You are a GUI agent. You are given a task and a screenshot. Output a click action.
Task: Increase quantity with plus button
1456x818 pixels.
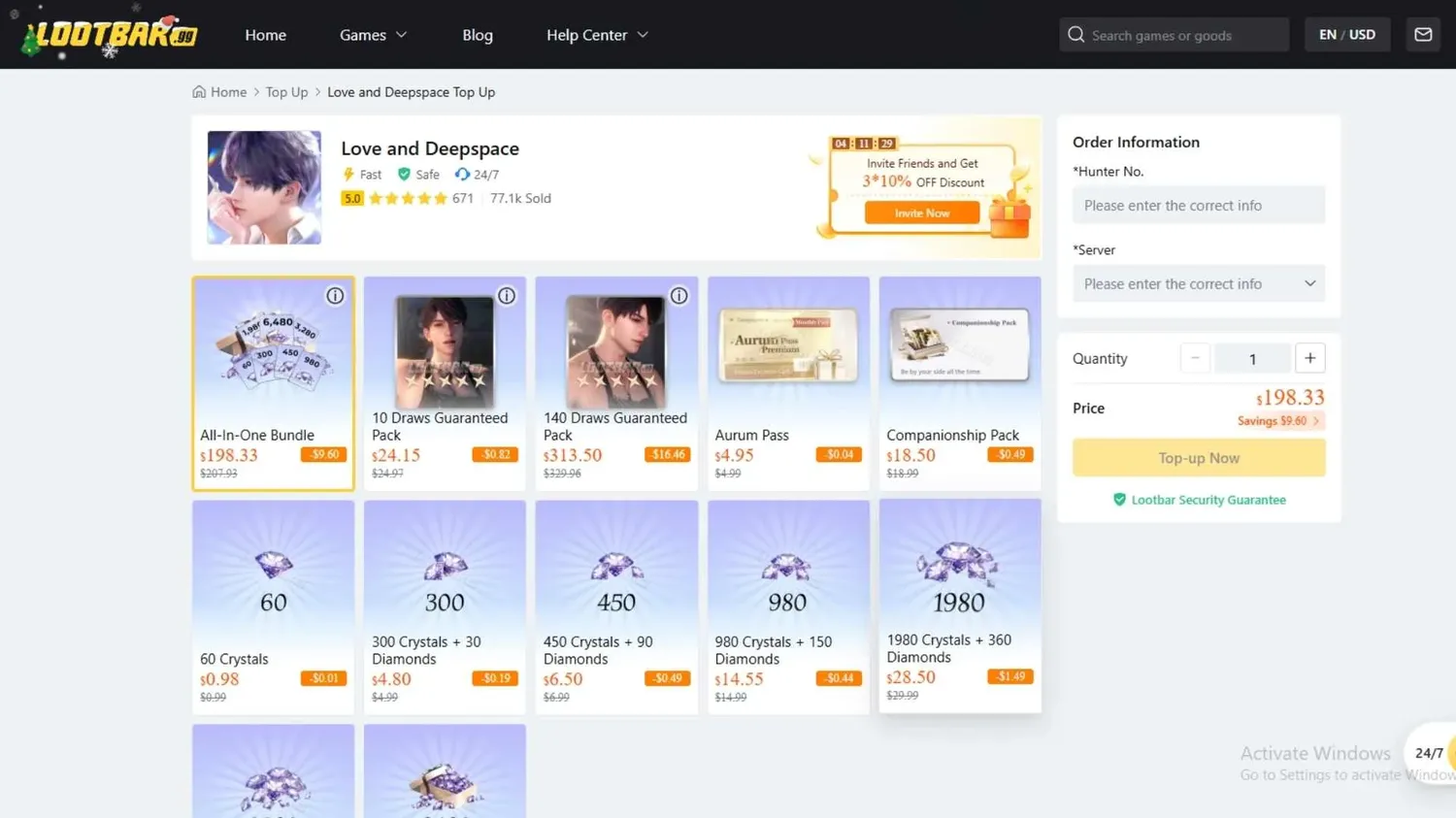click(x=1309, y=358)
